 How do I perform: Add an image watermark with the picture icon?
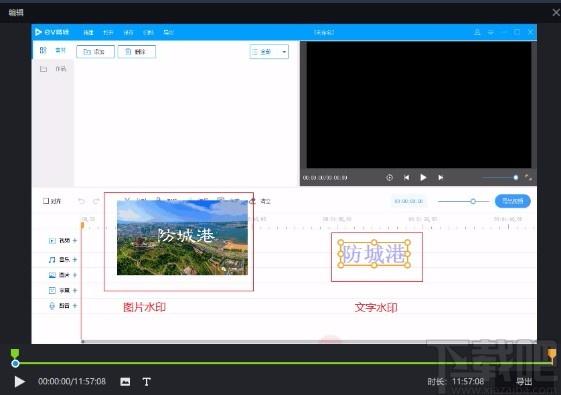pyautogui.click(x=125, y=382)
